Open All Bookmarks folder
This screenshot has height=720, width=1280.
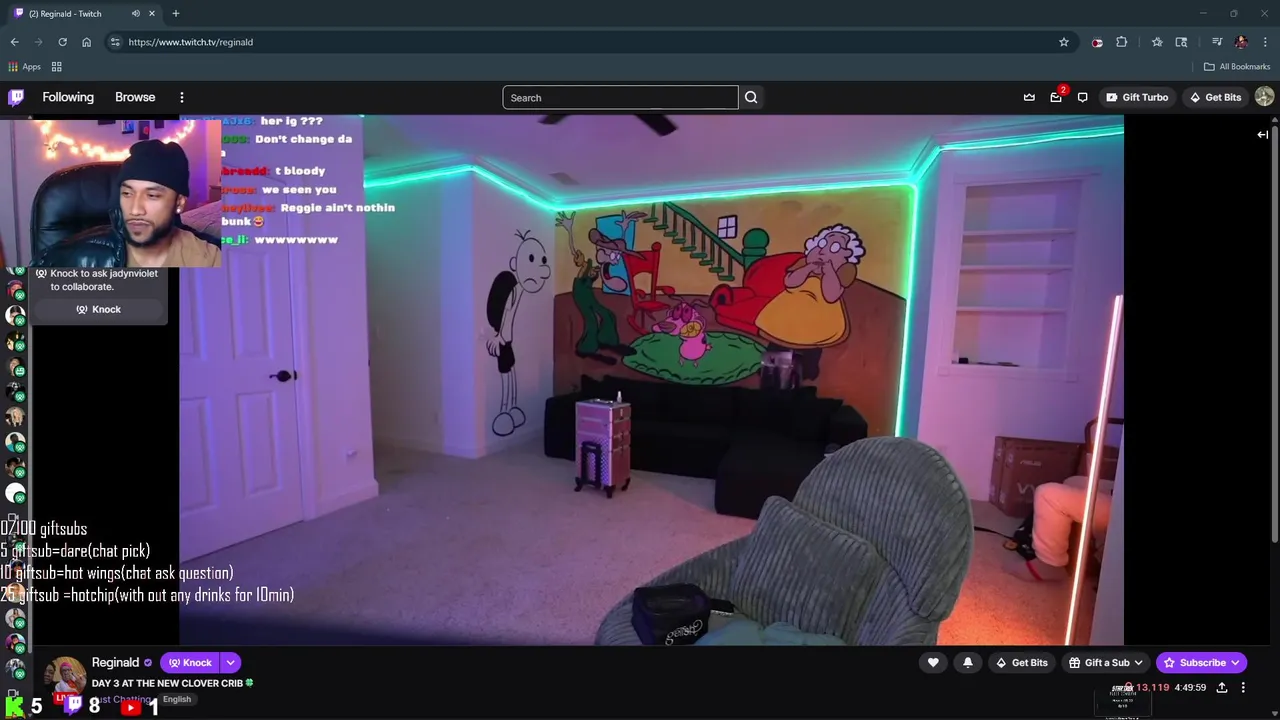coord(1237,67)
